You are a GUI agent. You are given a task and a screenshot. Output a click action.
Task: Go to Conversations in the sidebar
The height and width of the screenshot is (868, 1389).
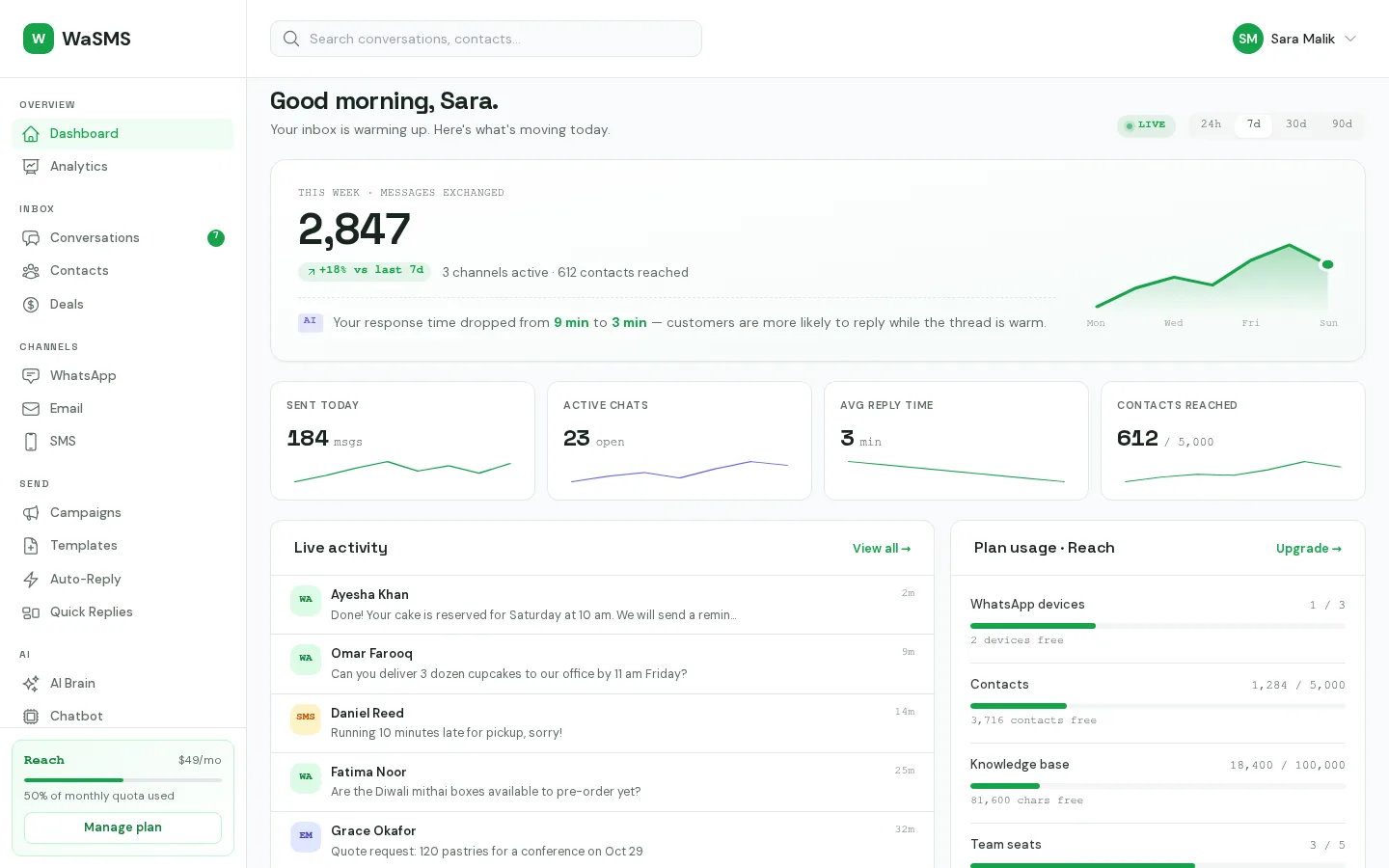point(123,238)
